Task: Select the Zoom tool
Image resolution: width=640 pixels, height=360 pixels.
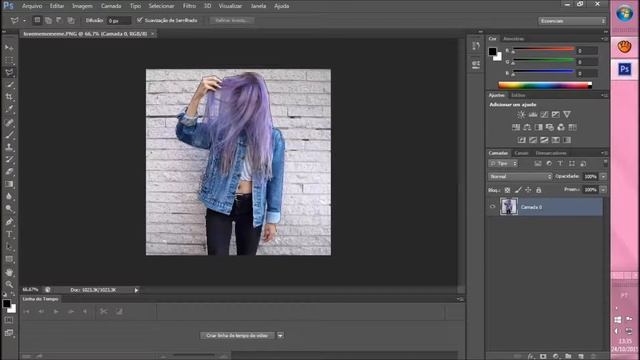Action: (9, 284)
